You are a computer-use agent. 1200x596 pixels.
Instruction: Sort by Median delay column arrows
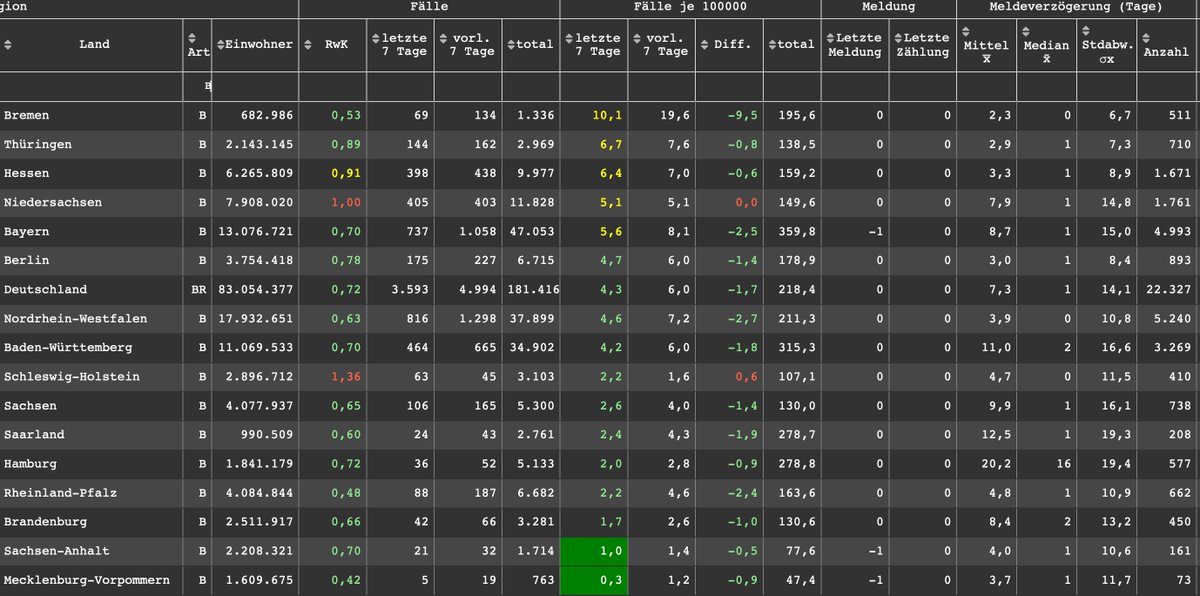click(1025, 32)
